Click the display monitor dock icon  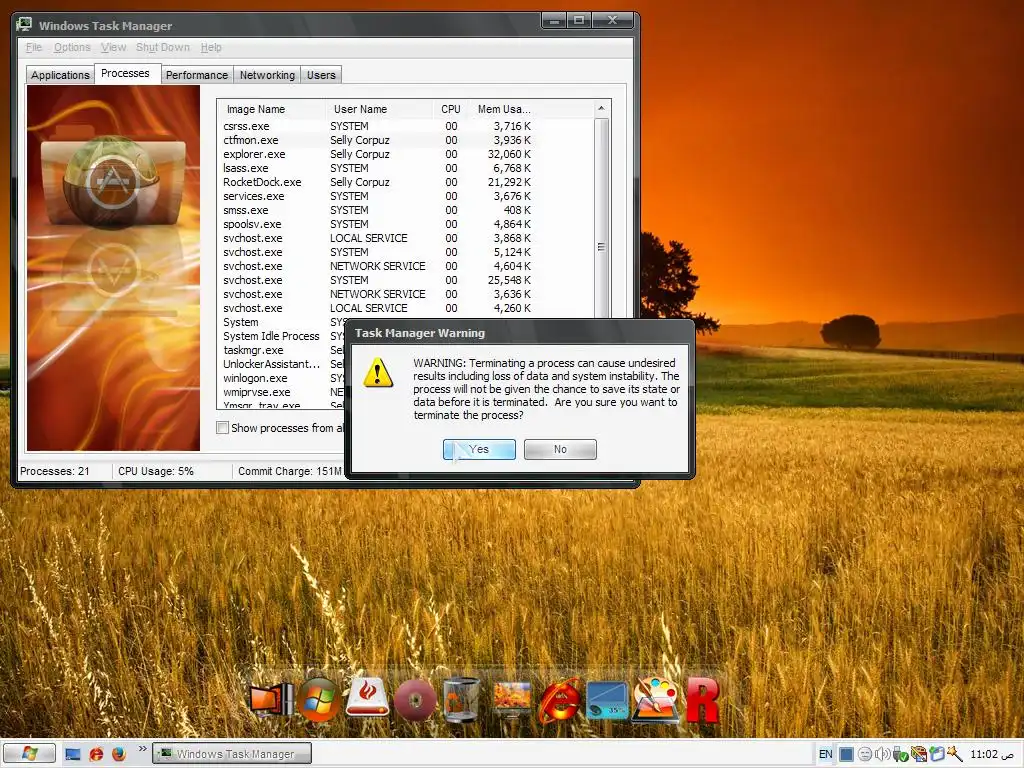click(512, 700)
